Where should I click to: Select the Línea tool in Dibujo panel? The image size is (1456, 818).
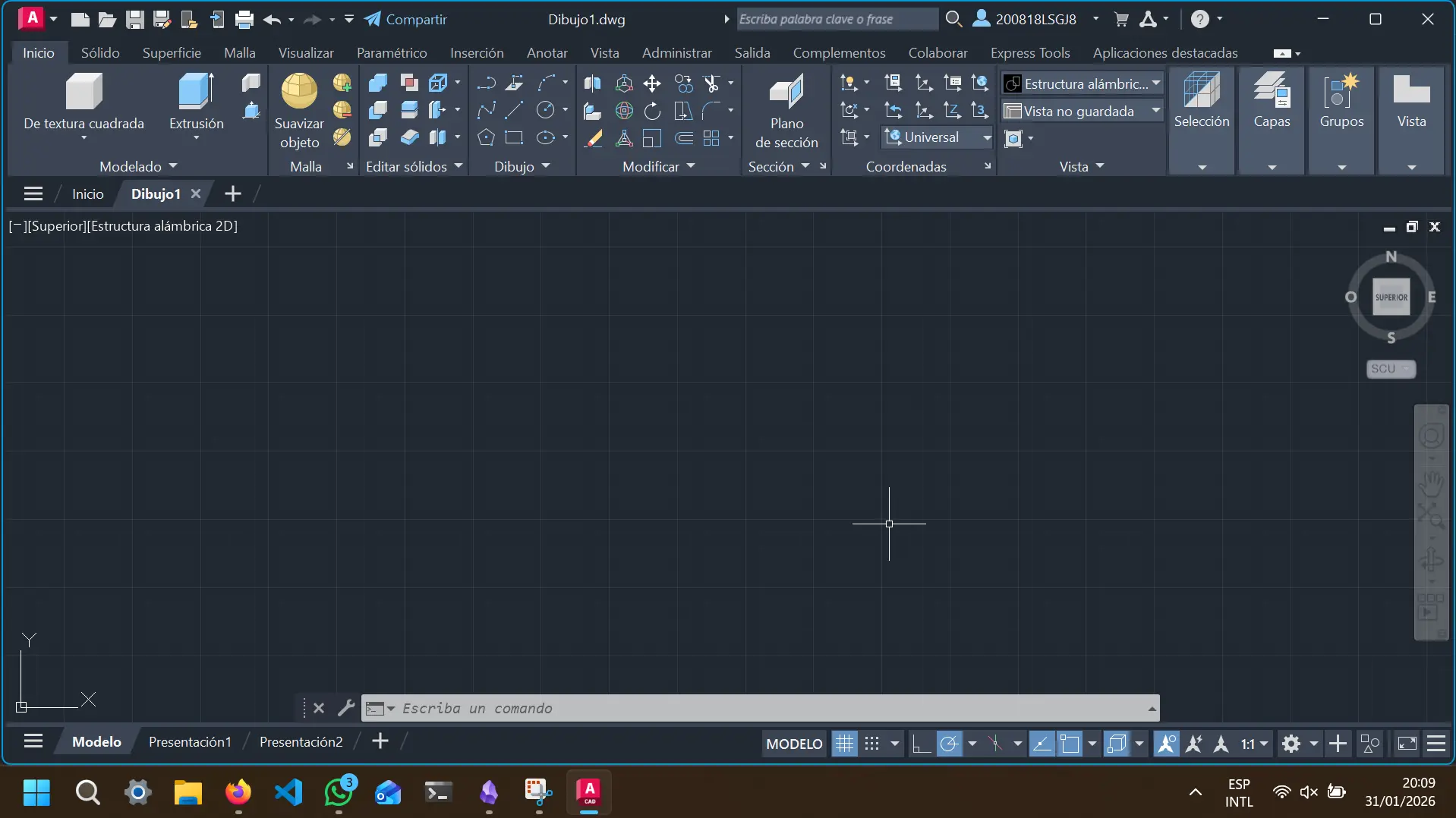pyautogui.click(x=515, y=109)
